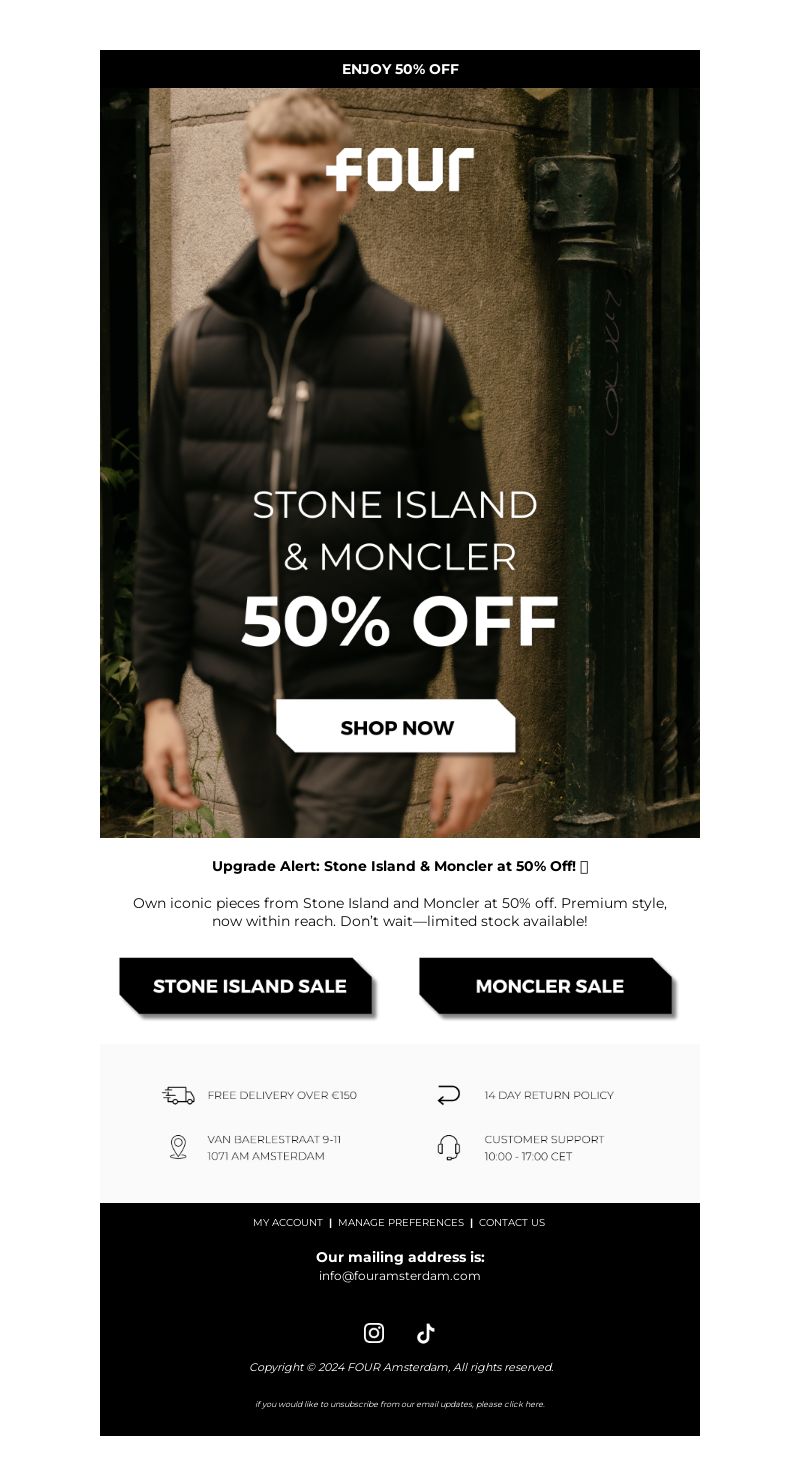Click the ENJOY 50% OFF banner

pos(400,69)
